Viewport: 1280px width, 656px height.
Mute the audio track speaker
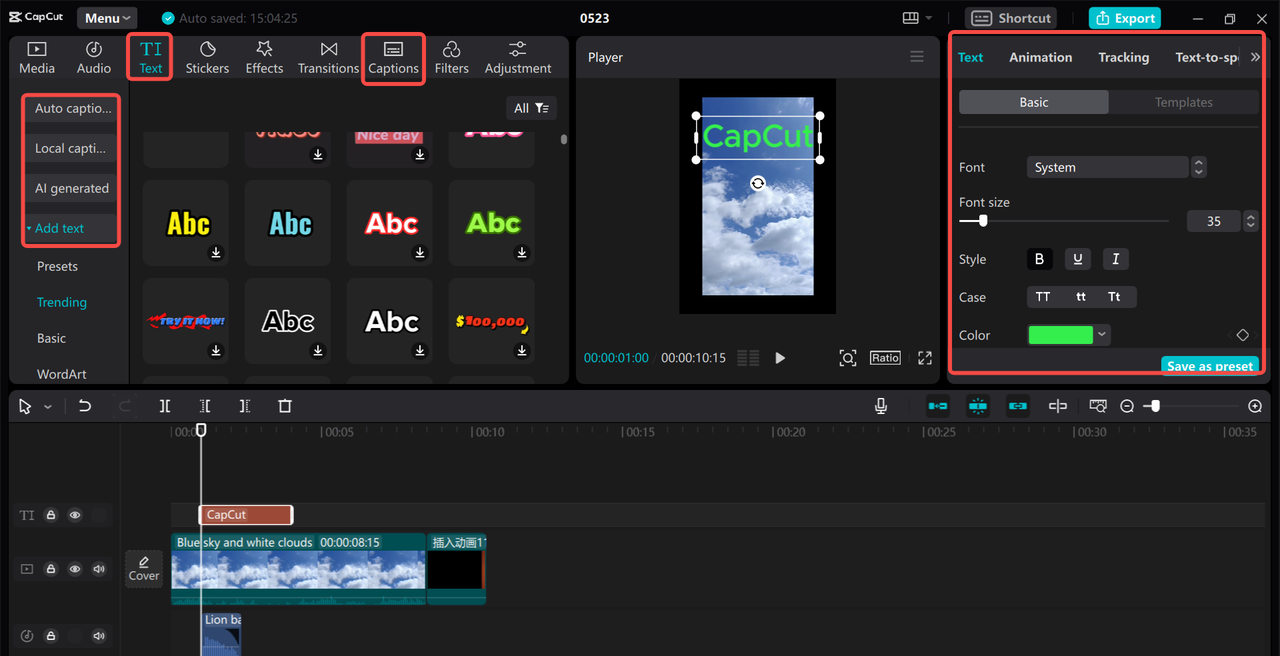(99, 636)
